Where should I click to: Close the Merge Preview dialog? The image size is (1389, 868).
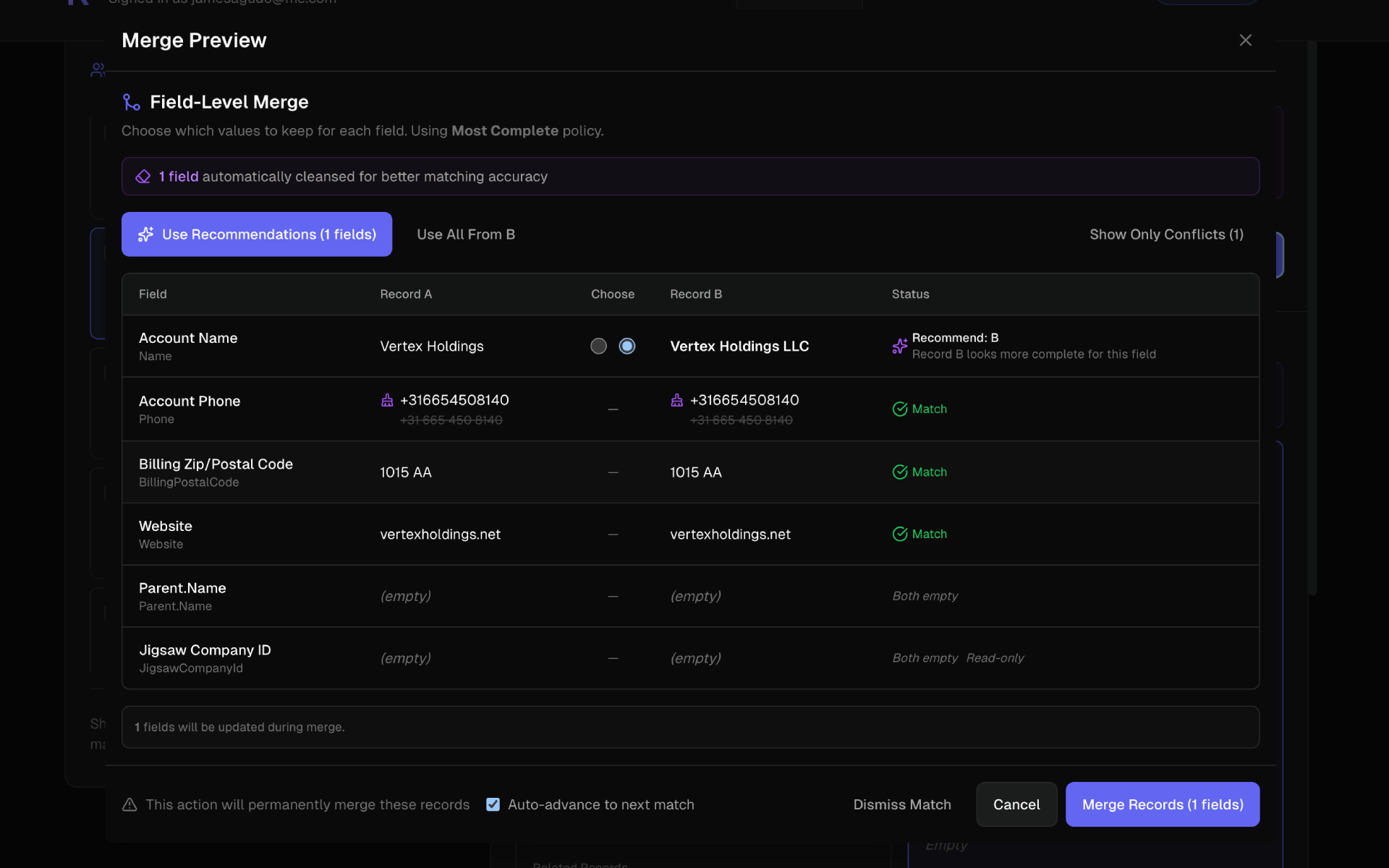[x=1245, y=41]
